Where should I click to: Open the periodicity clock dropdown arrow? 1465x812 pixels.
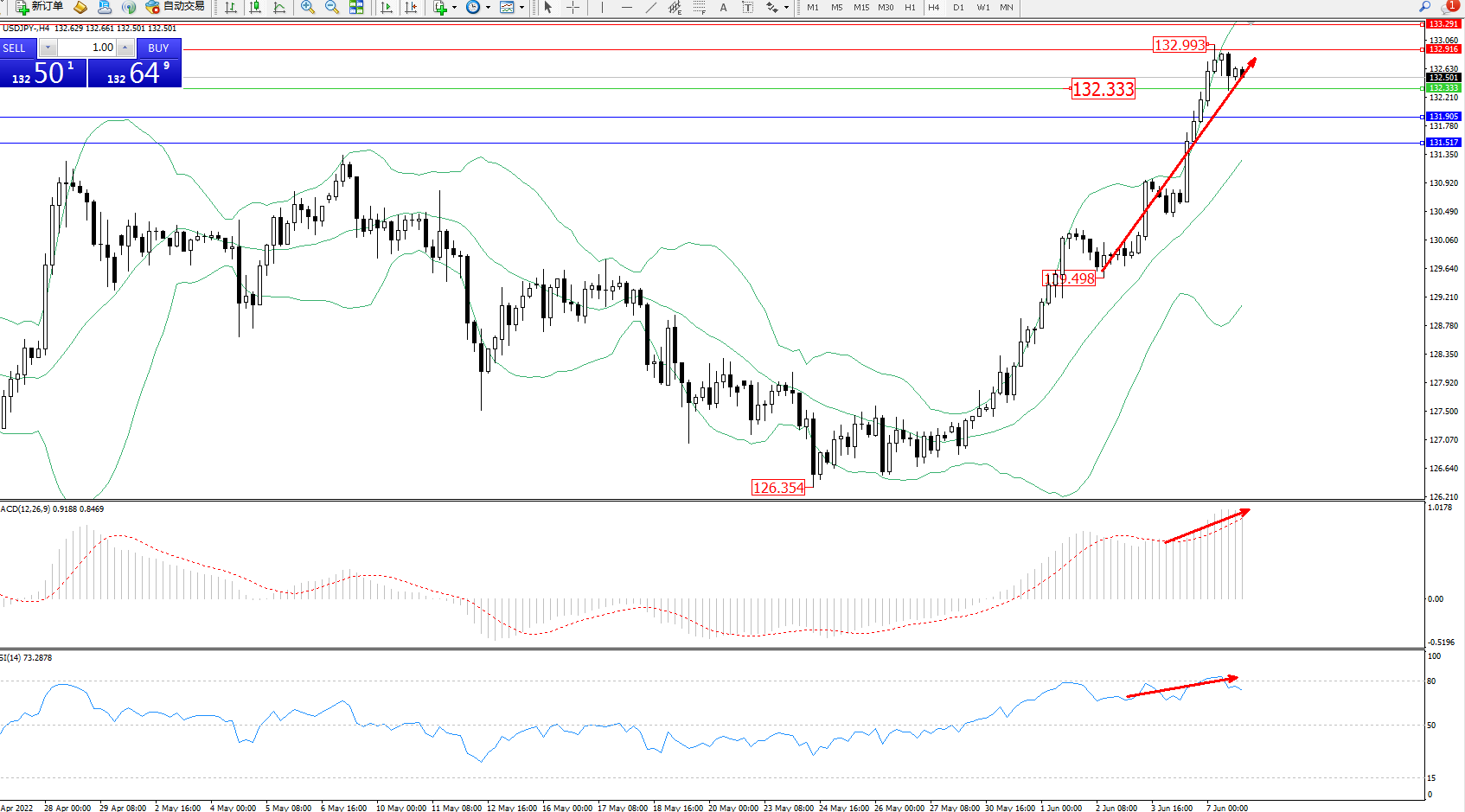488,7
